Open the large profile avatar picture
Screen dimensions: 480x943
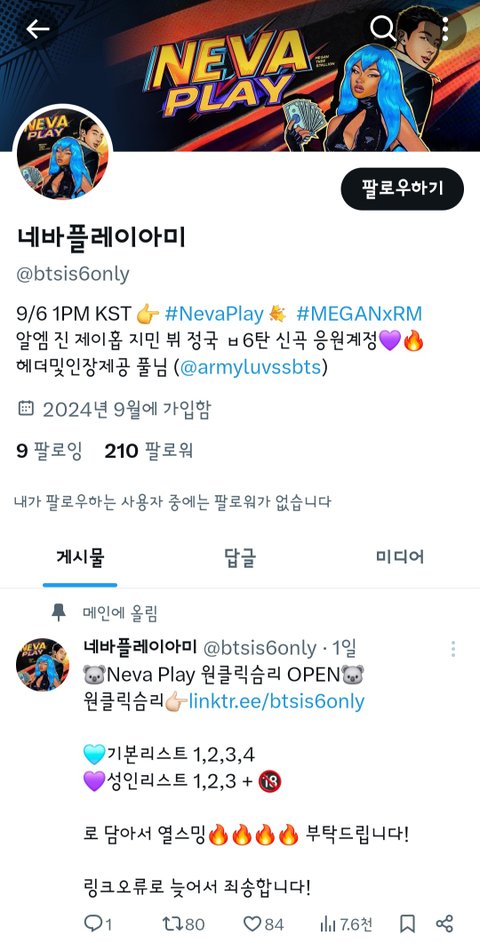[x=63, y=155]
